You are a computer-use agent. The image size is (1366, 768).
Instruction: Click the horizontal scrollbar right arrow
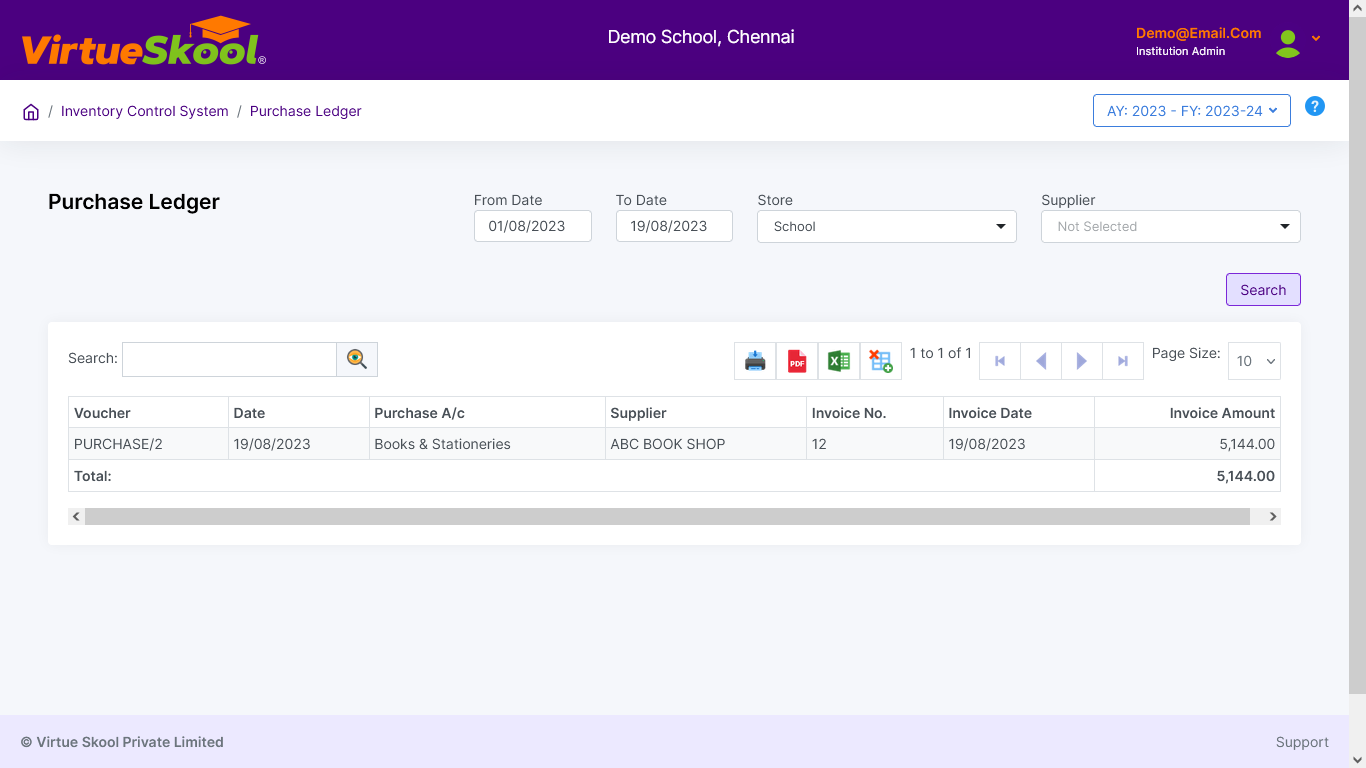coord(1272,517)
